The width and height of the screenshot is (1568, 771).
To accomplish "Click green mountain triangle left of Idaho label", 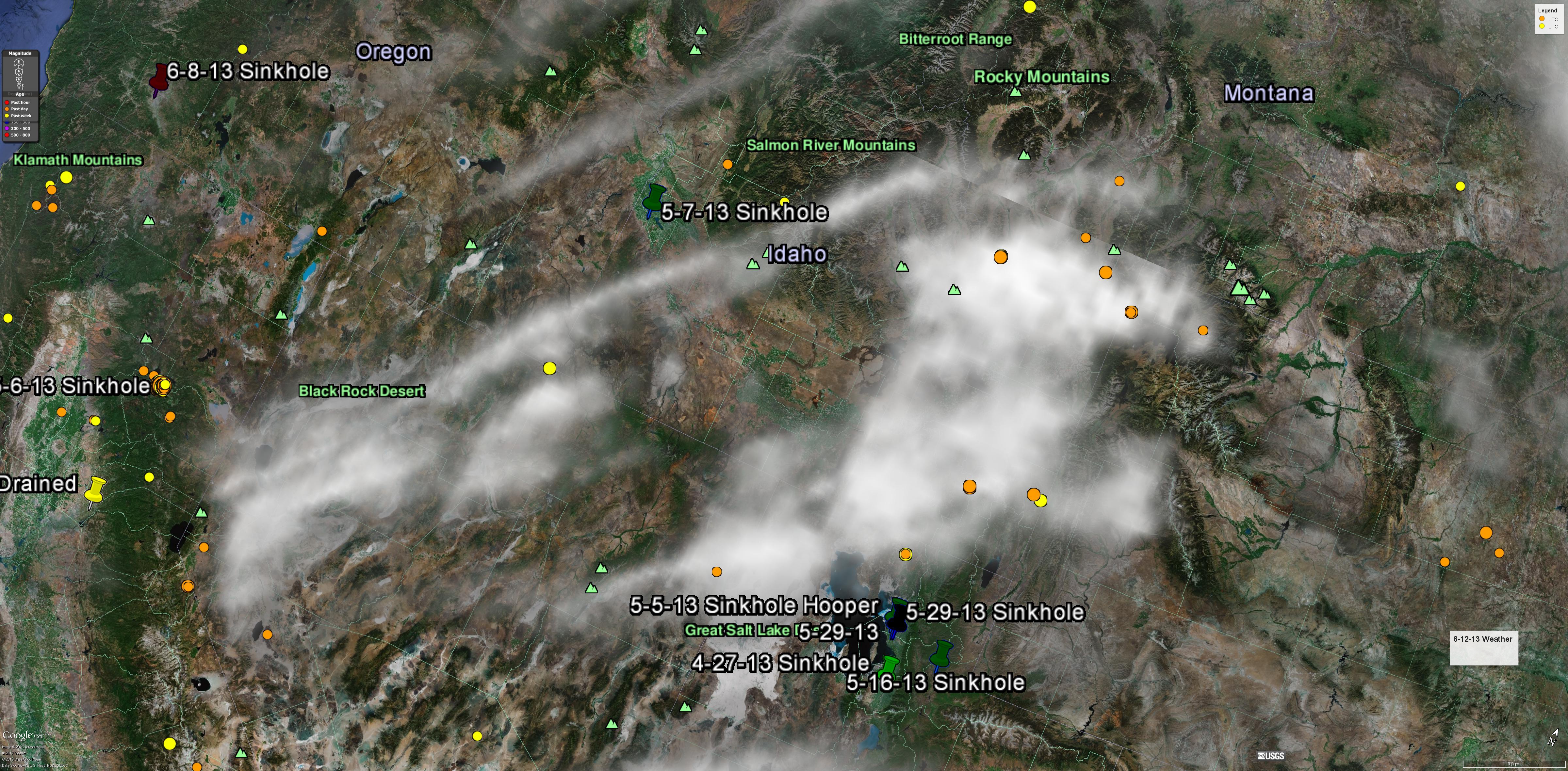I will tap(753, 264).
